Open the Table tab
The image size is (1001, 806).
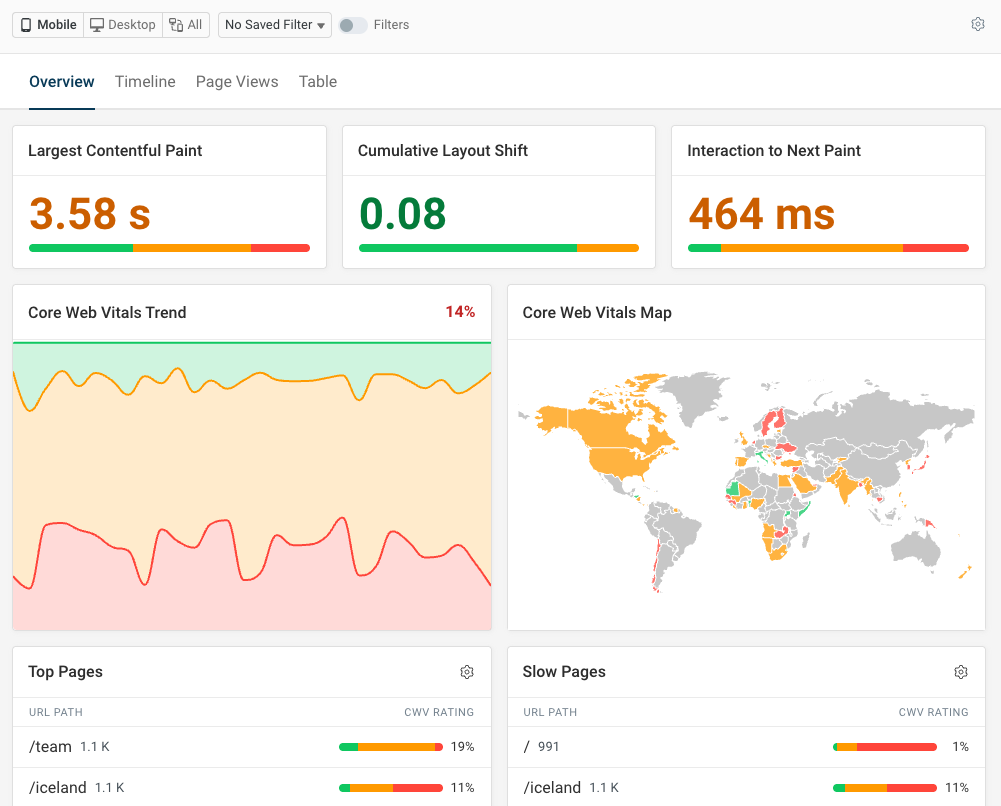(317, 81)
